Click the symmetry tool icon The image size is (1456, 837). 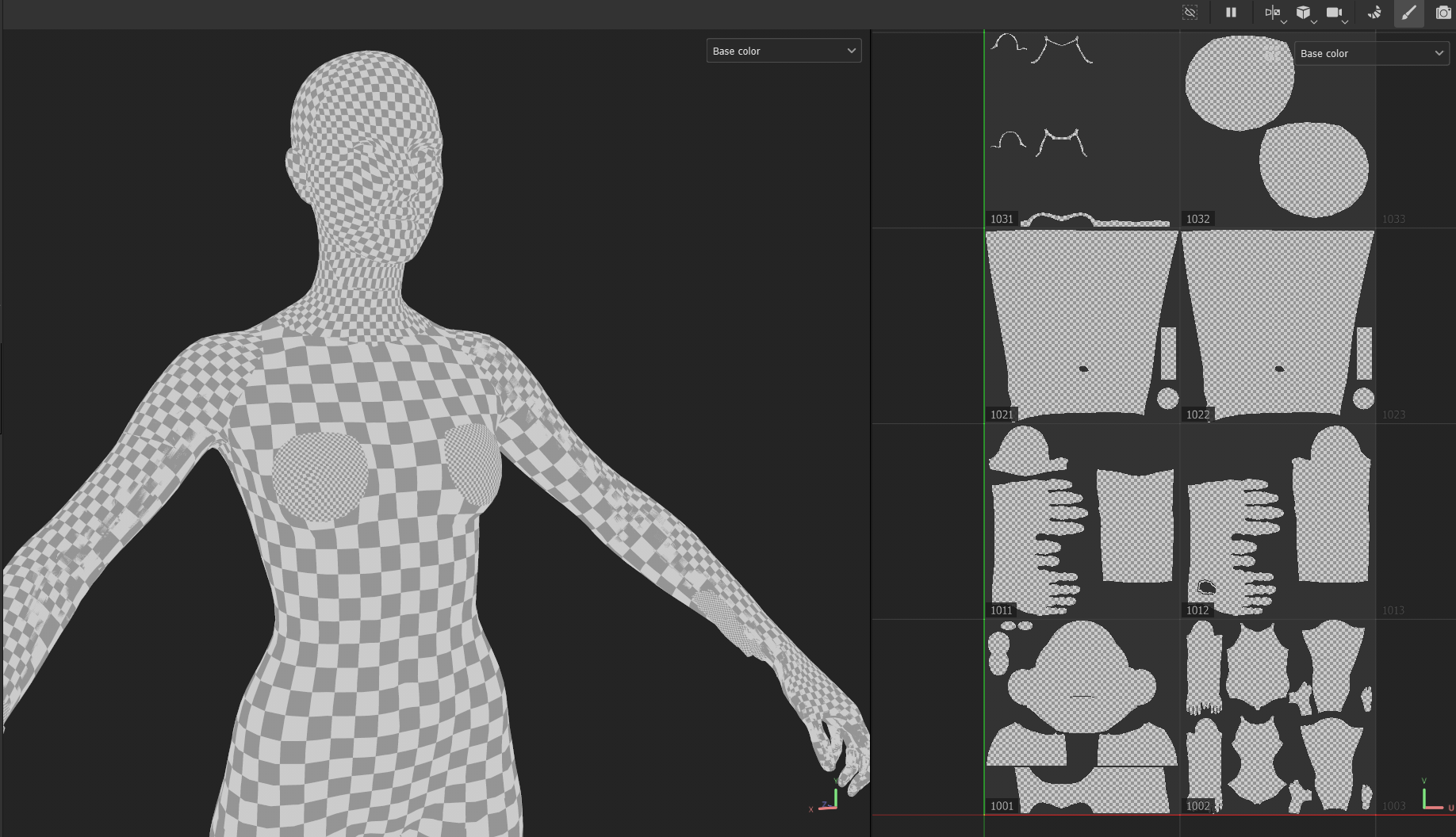point(1271,13)
